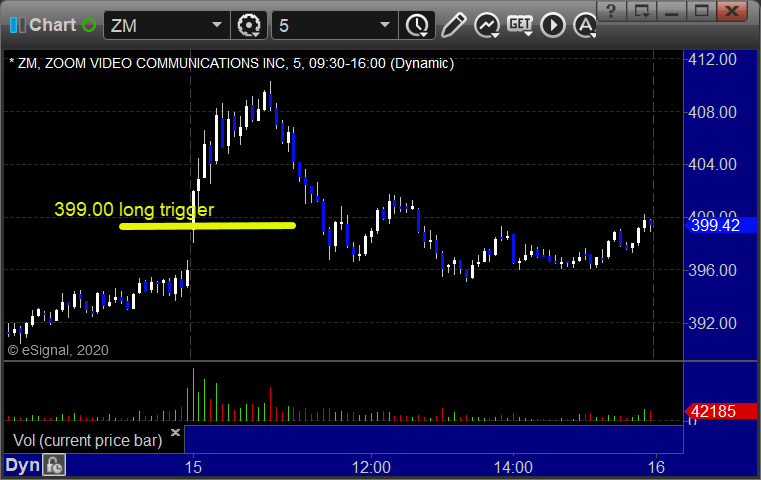This screenshot has height=480, width=761.
Task: Click the Dyn time scale label
Action: pos(22,465)
